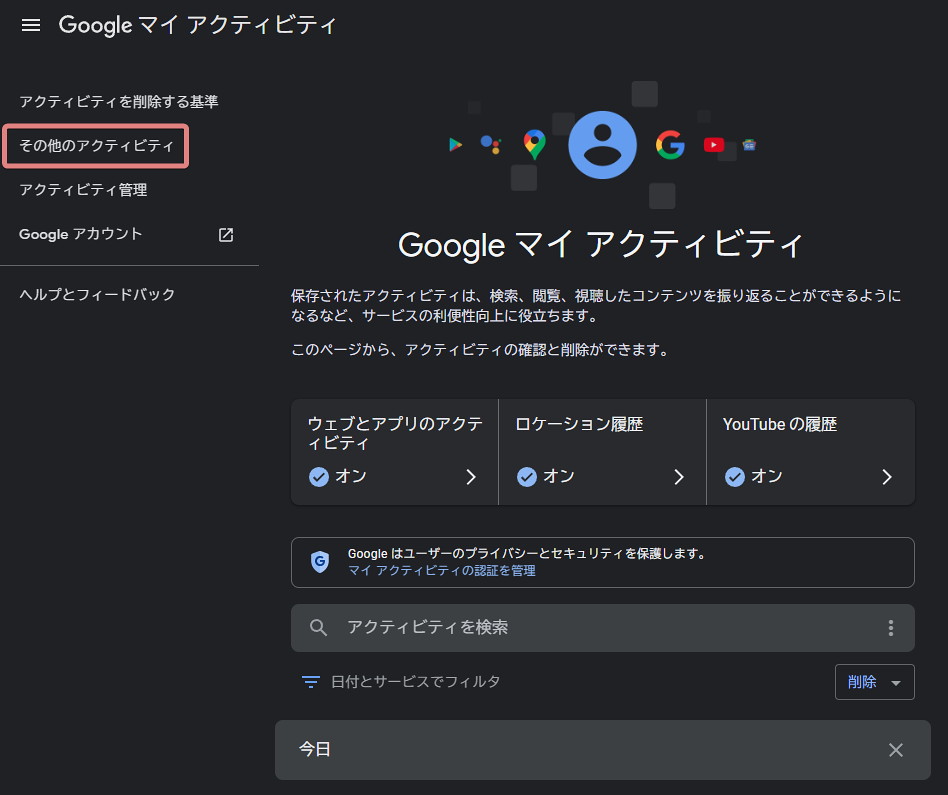This screenshot has height=795, width=948.
Task: Dismiss the 今日 section with the X
Action: (895, 750)
